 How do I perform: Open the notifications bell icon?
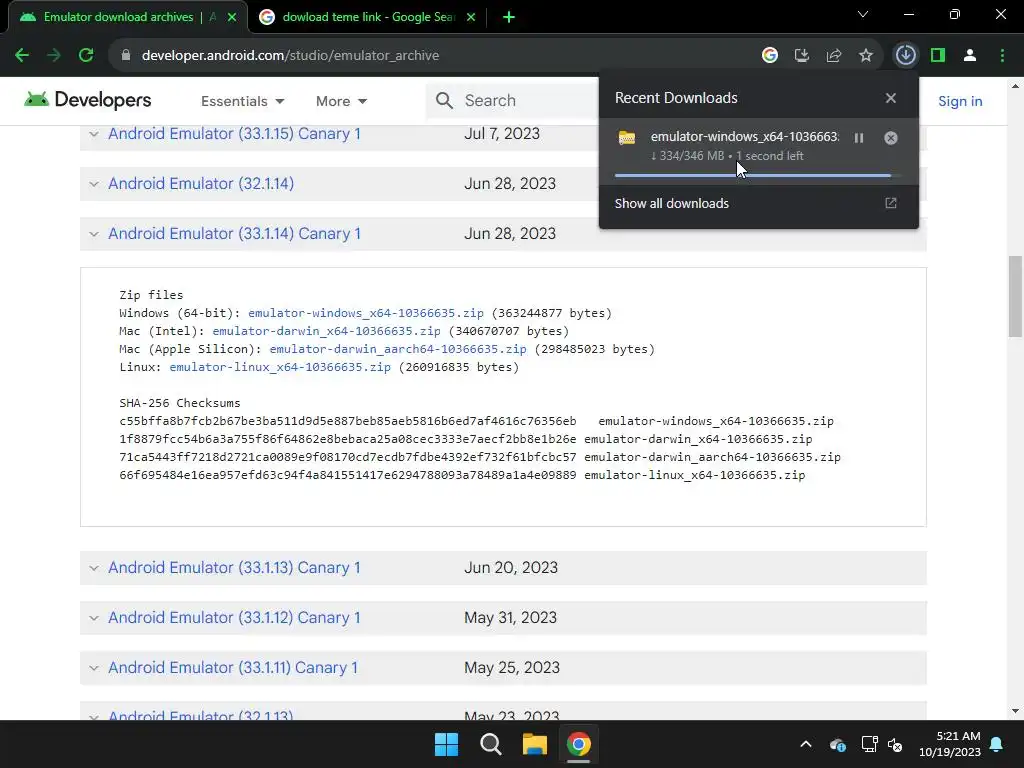(x=997, y=744)
